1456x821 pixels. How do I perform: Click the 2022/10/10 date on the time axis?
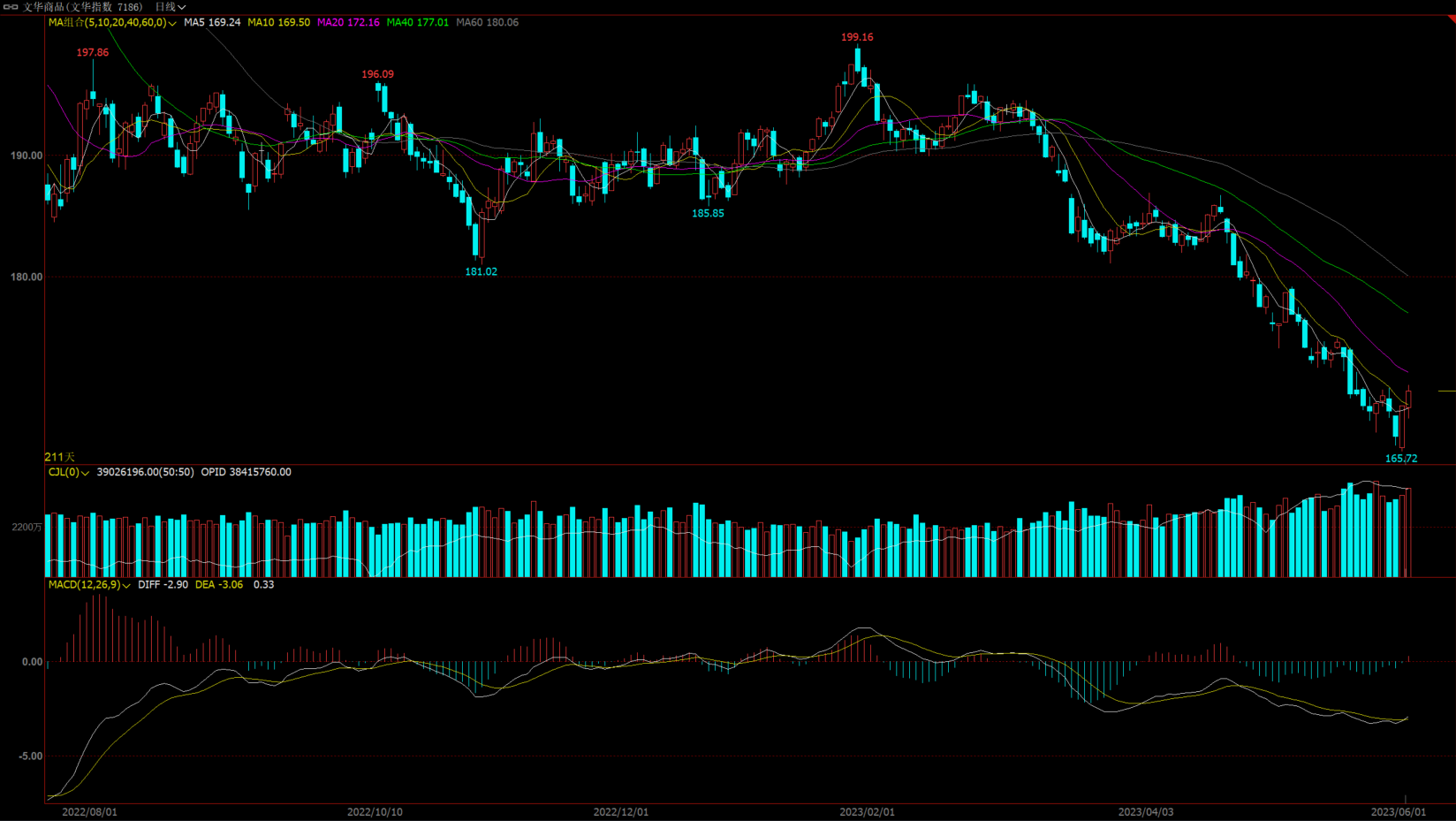375,811
